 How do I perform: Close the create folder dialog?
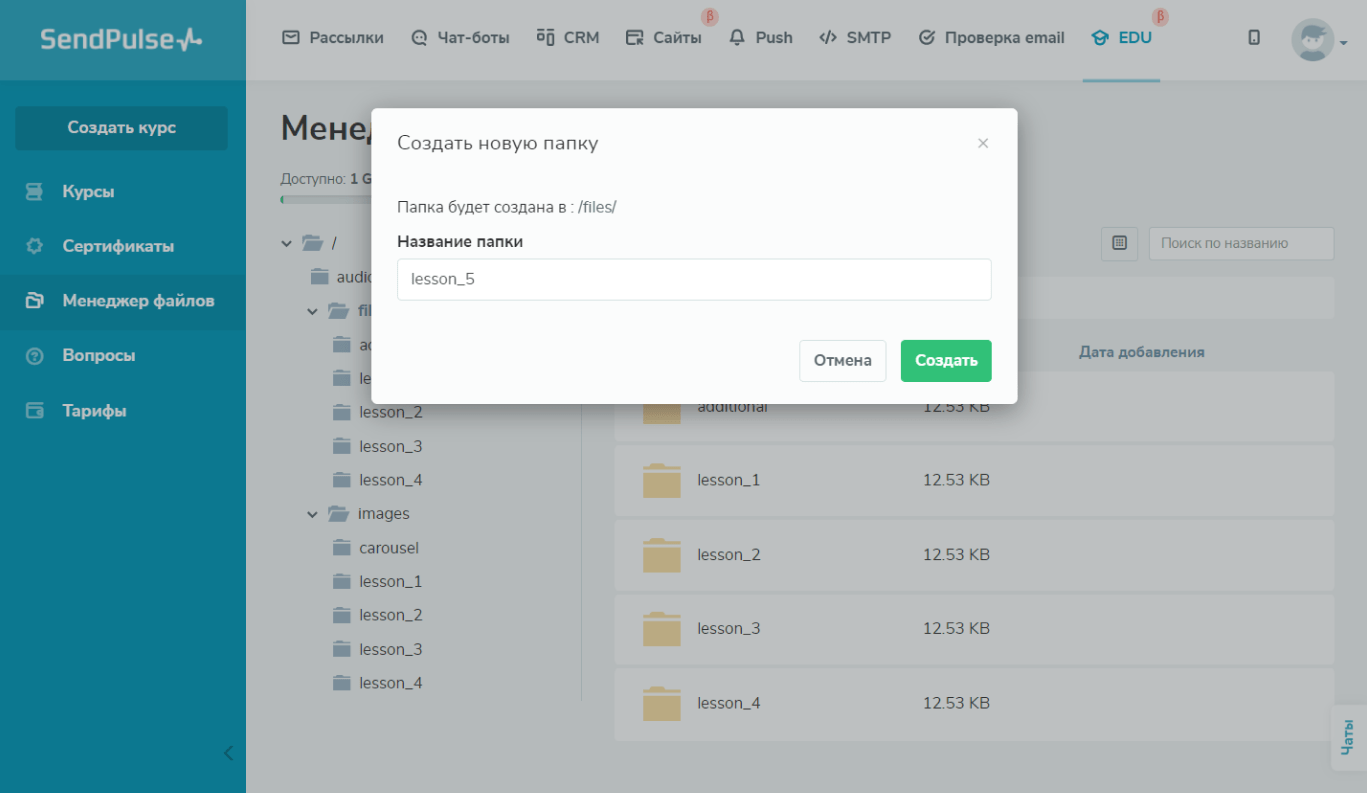pos(983,144)
